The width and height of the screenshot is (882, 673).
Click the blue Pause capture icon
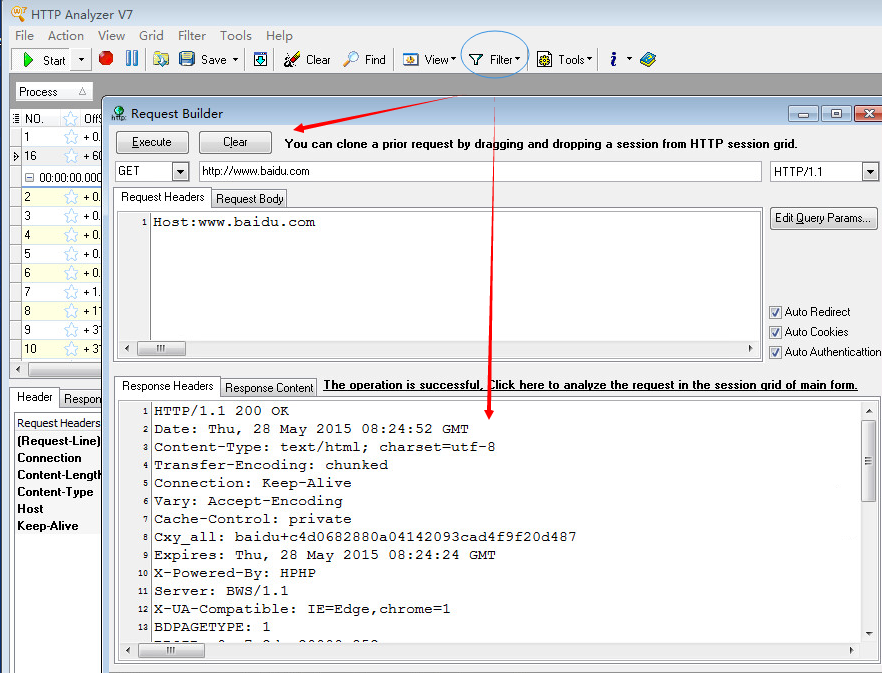tap(132, 59)
